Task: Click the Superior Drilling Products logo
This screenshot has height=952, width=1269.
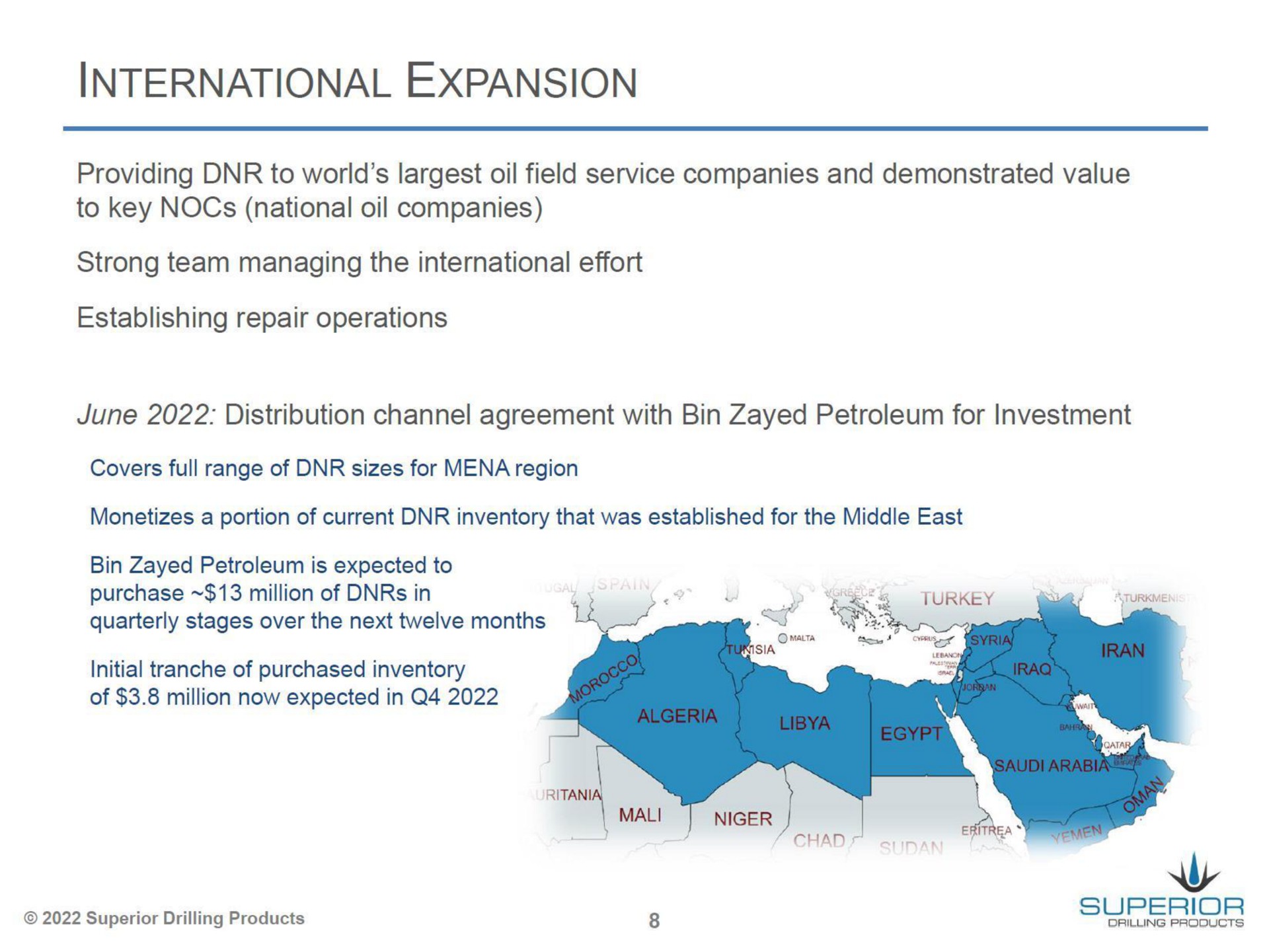Action: coord(1161,891)
